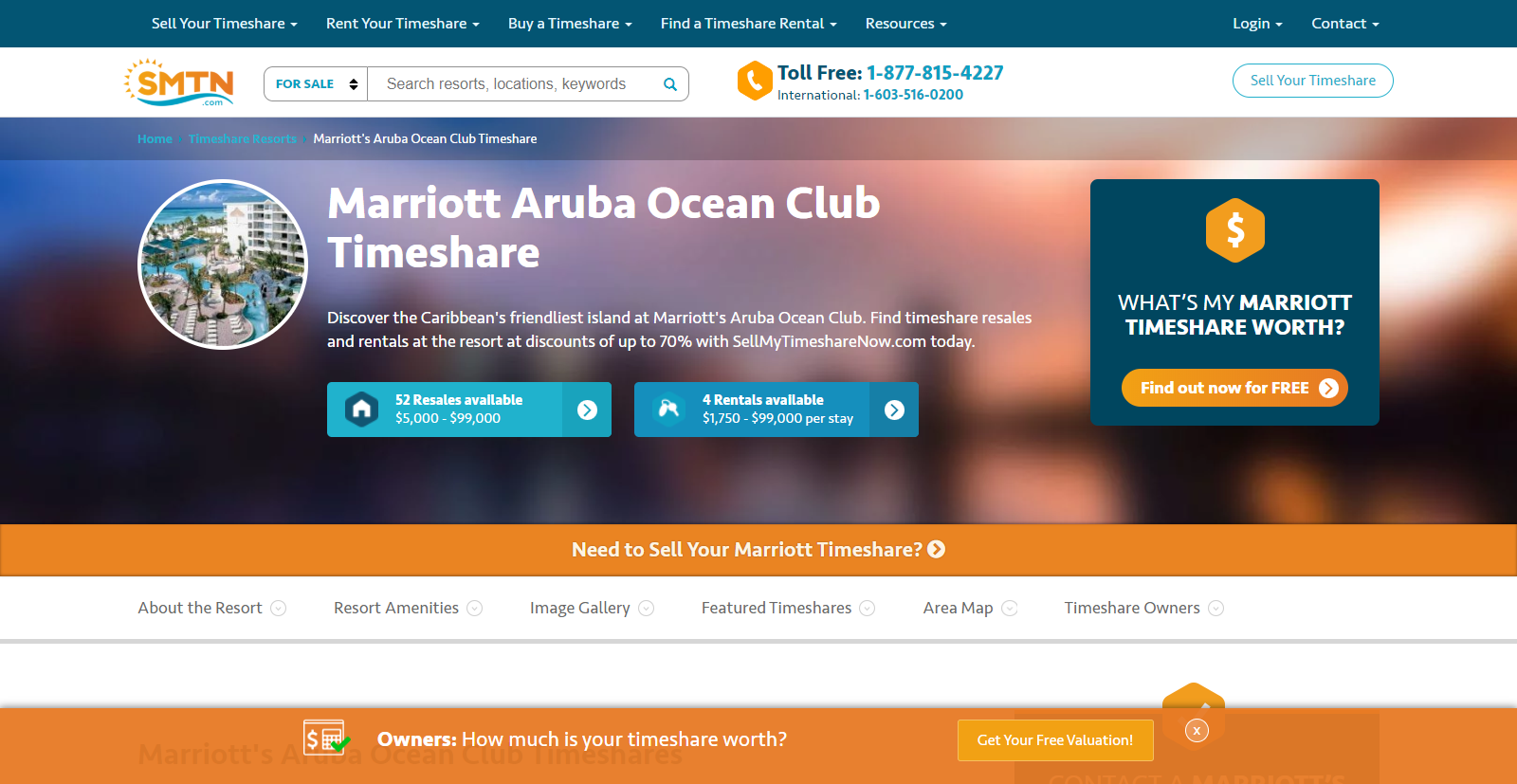Click Need to Sell Your Marriott Timeshare link
This screenshot has height=784, width=1517.
pyautogui.click(x=758, y=550)
